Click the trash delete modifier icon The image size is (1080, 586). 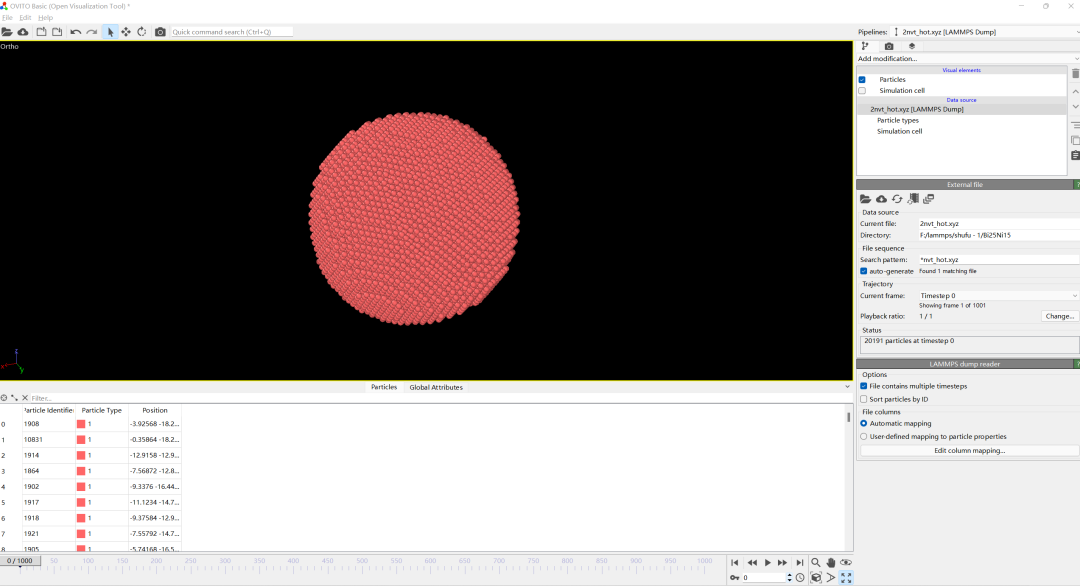point(1075,74)
